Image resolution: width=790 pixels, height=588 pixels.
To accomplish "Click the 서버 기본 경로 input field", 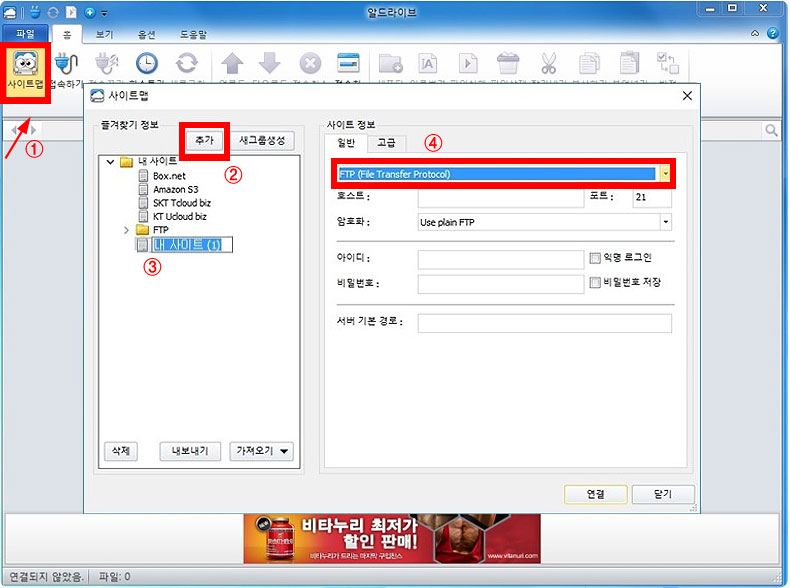I will pyautogui.click(x=545, y=323).
